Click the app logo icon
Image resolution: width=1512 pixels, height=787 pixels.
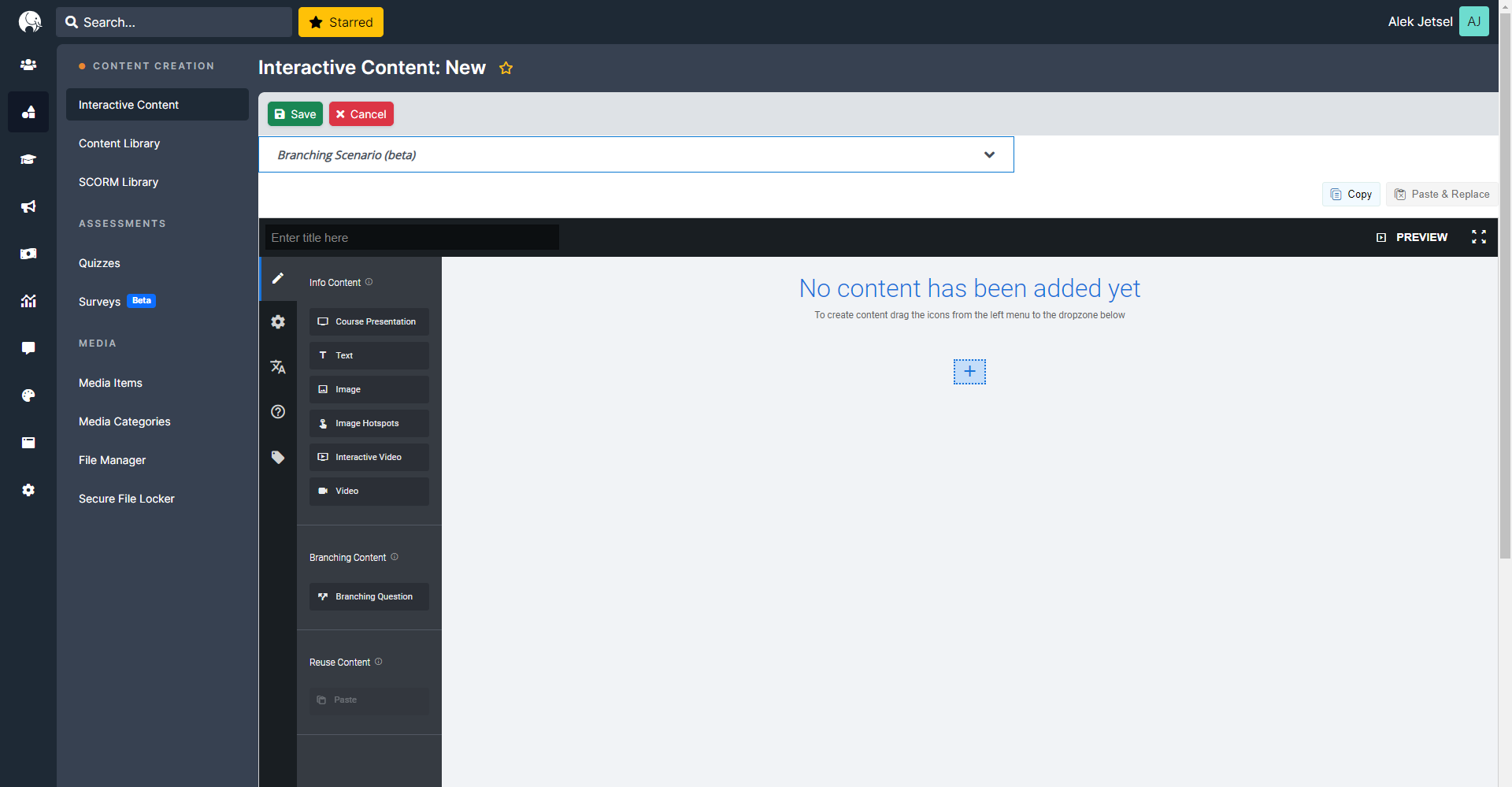[29, 21]
